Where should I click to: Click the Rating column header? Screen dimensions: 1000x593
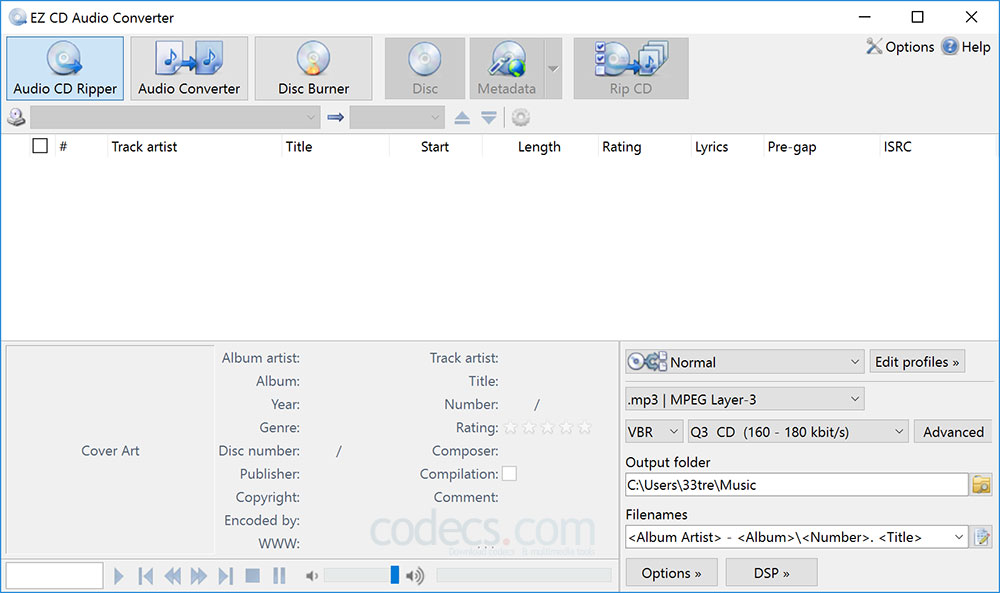click(622, 147)
